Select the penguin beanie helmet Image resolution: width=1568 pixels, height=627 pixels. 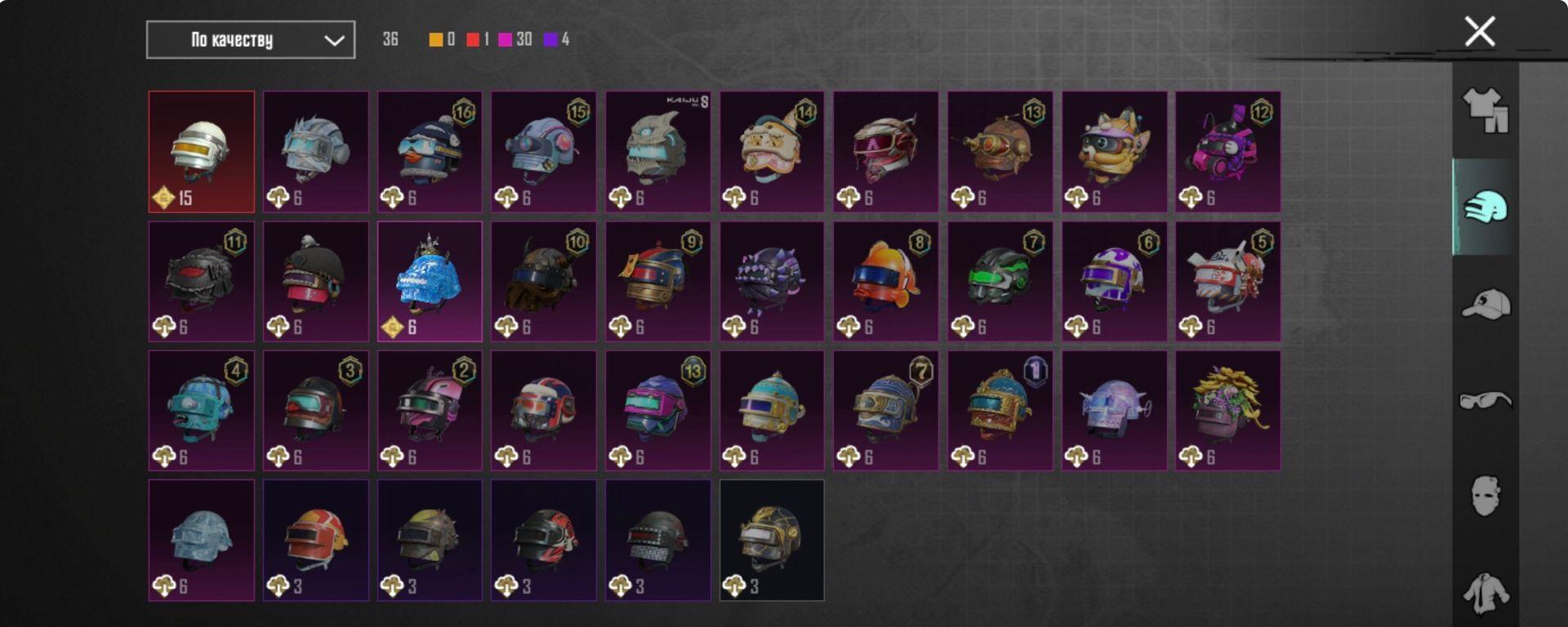click(430, 152)
